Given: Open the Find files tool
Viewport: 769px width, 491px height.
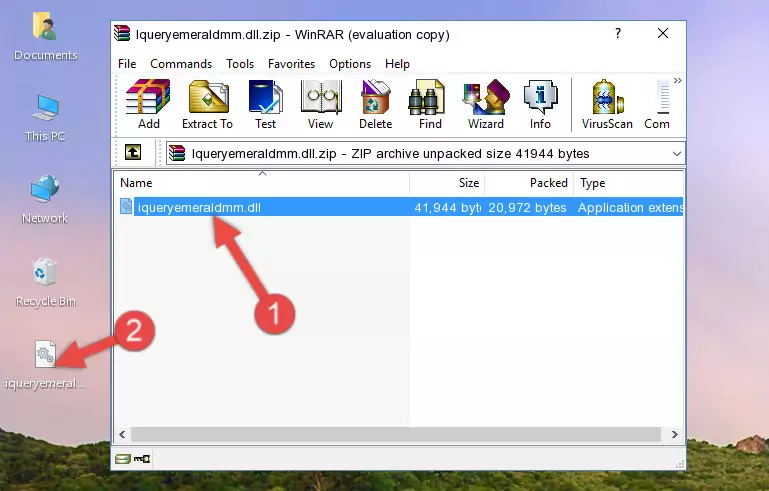Looking at the screenshot, I should click(x=430, y=104).
